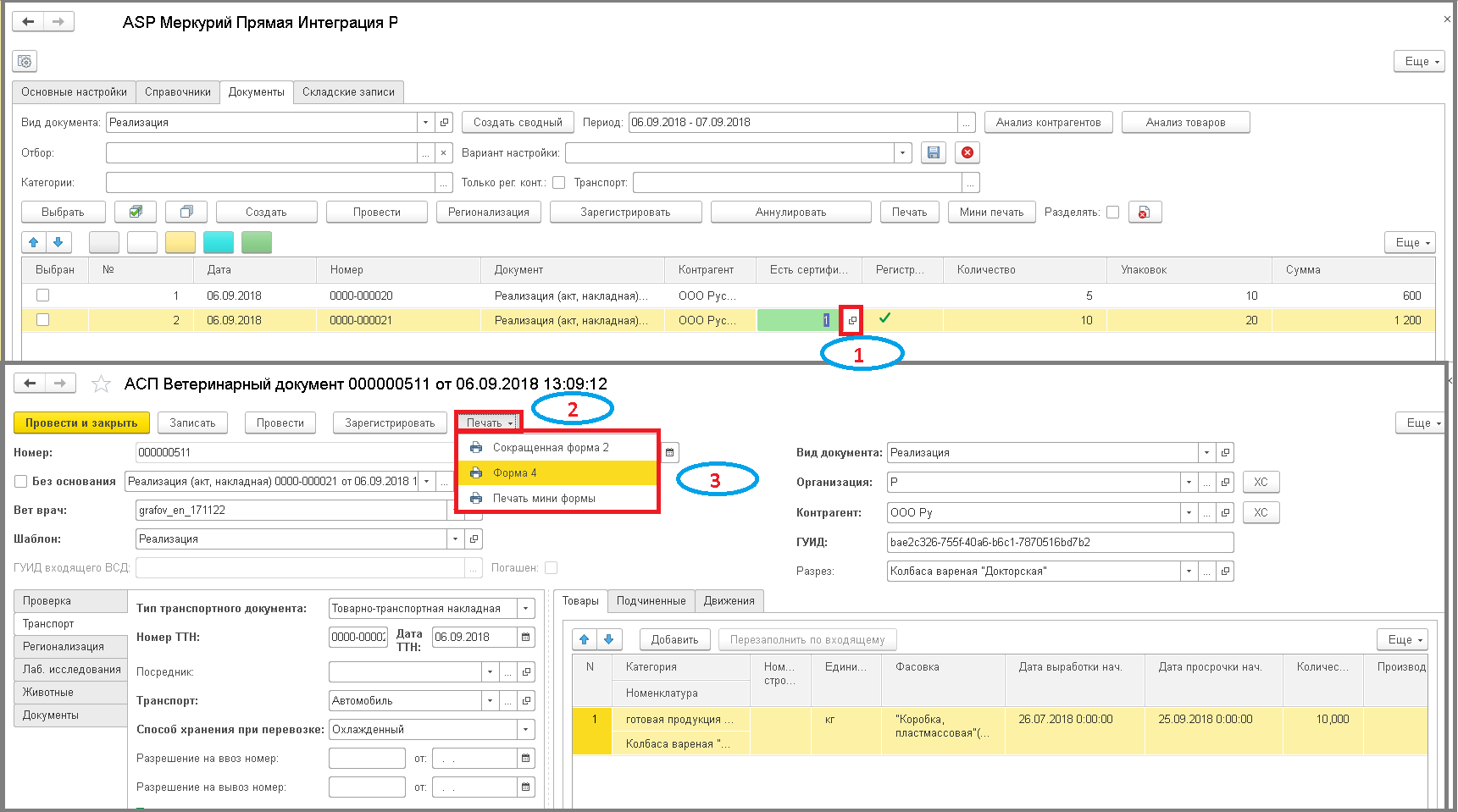1458x812 pixels.
Task: Open calendar for Разрешение на ввоз date
Action: tap(526, 759)
